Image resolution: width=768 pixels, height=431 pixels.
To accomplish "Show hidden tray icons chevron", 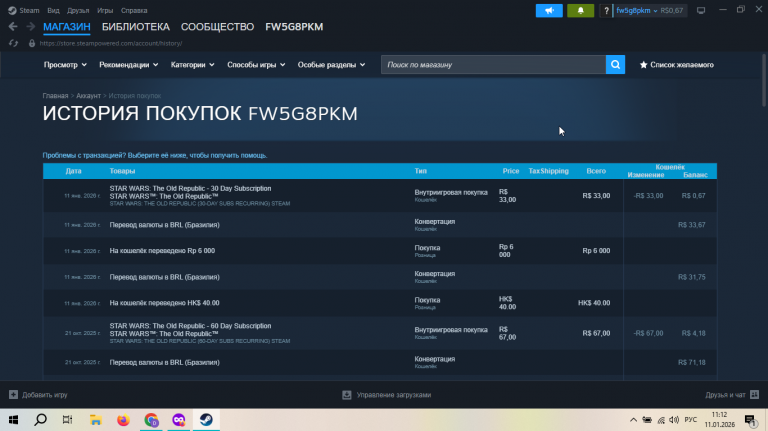I will [x=633, y=420].
